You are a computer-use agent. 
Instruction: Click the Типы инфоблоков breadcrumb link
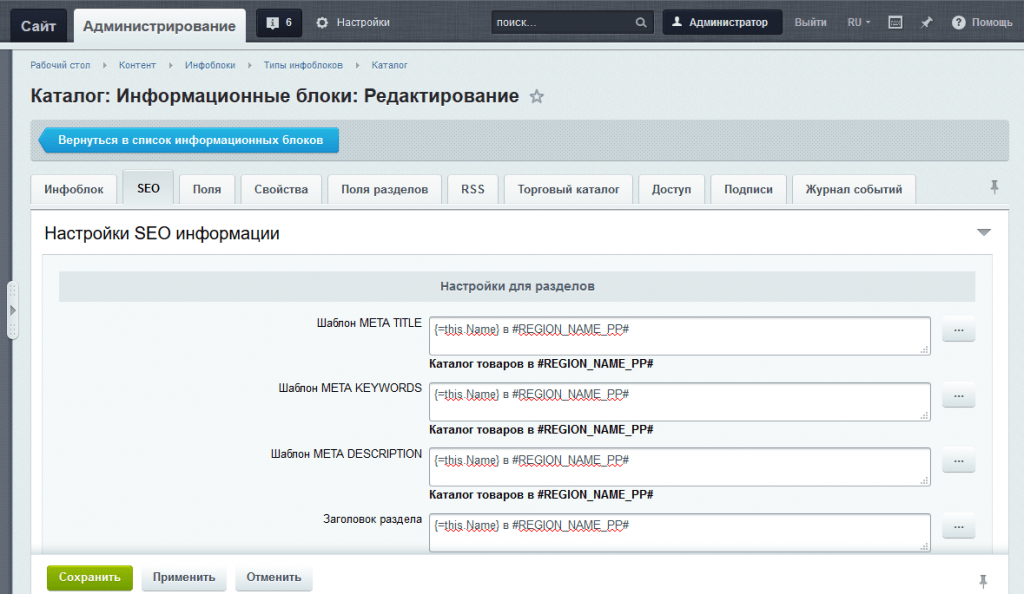tap(303, 65)
